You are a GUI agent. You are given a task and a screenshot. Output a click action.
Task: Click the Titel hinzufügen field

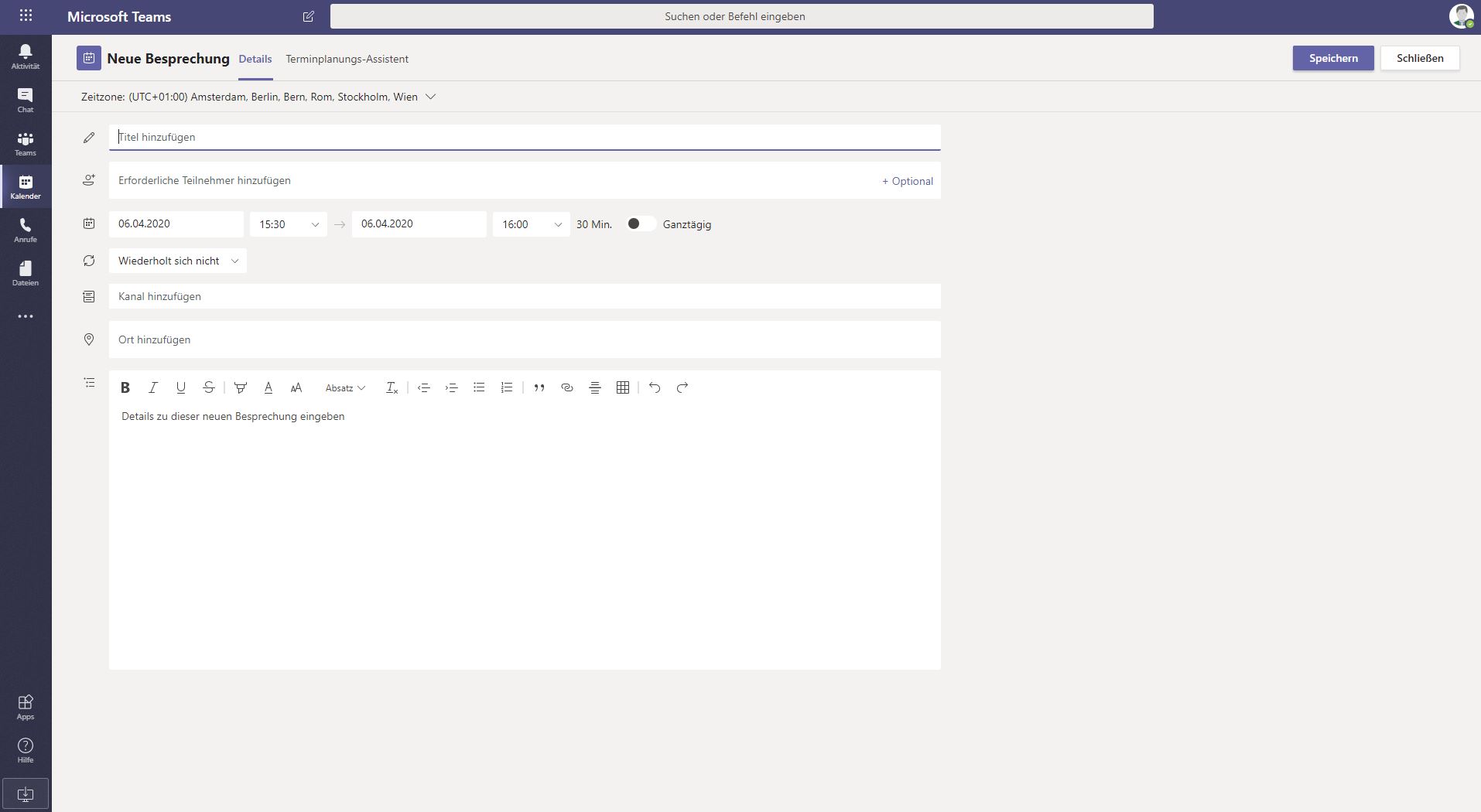tap(525, 137)
